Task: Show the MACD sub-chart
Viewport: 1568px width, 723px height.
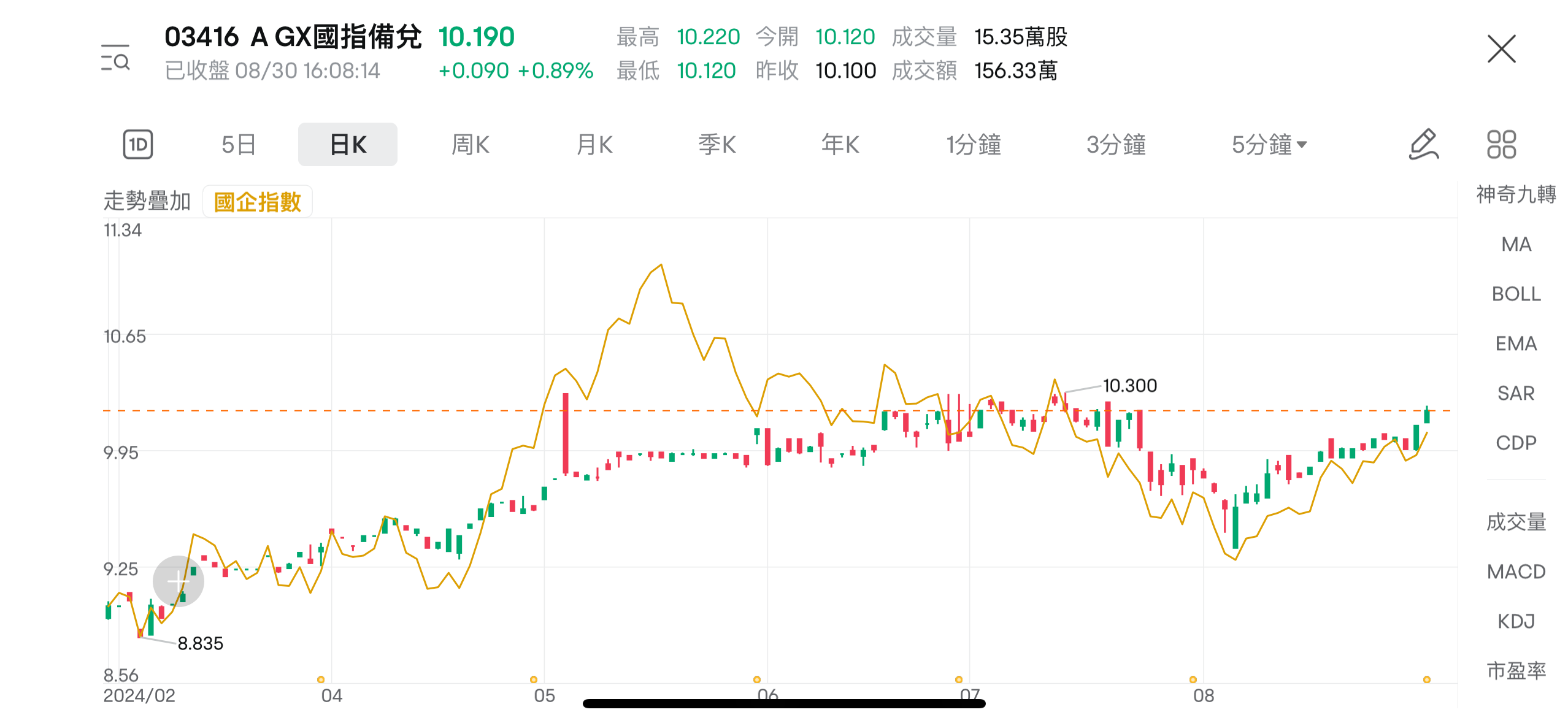Action: (1516, 572)
